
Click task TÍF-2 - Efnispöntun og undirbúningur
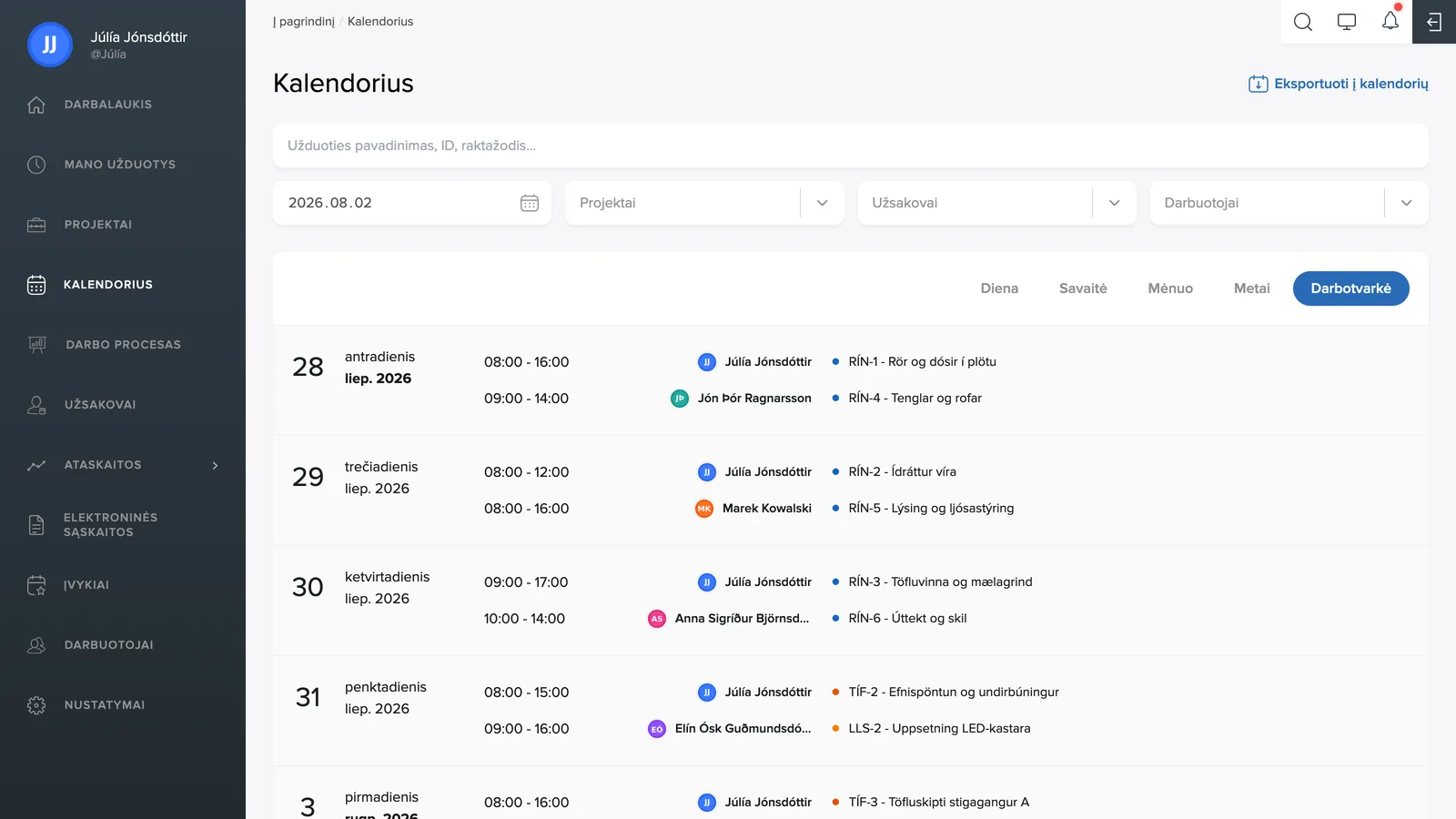tap(954, 693)
